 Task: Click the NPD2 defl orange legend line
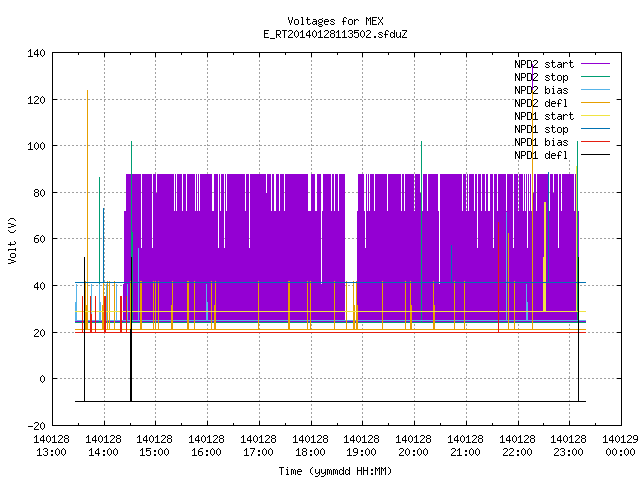(x=595, y=103)
